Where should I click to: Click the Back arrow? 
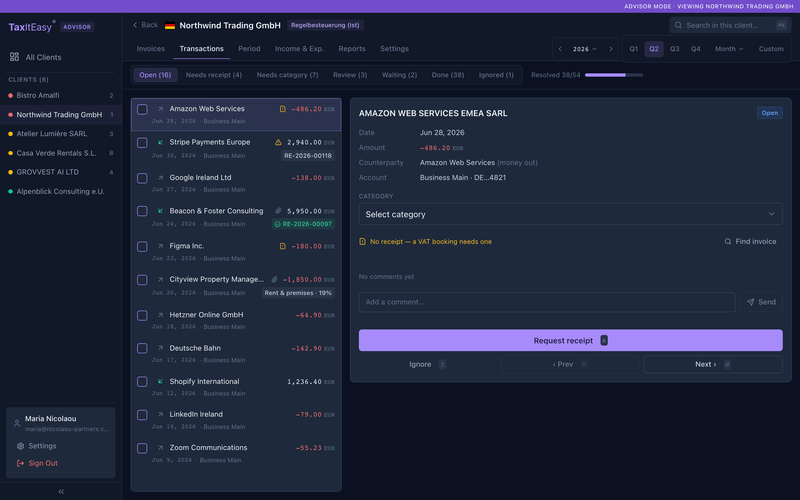135,25
